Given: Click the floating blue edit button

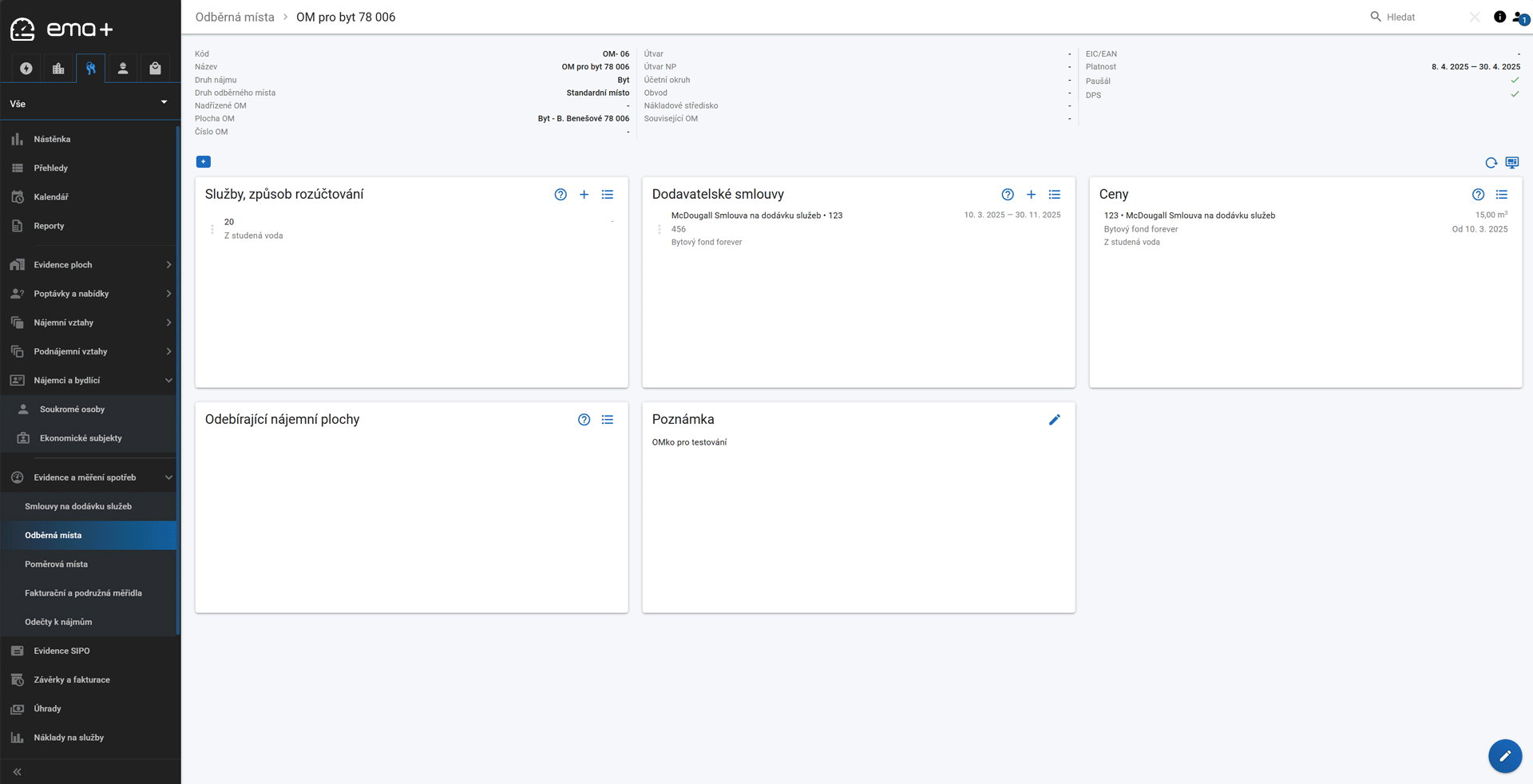Looking at the screenshot, I should [1504, 755].
